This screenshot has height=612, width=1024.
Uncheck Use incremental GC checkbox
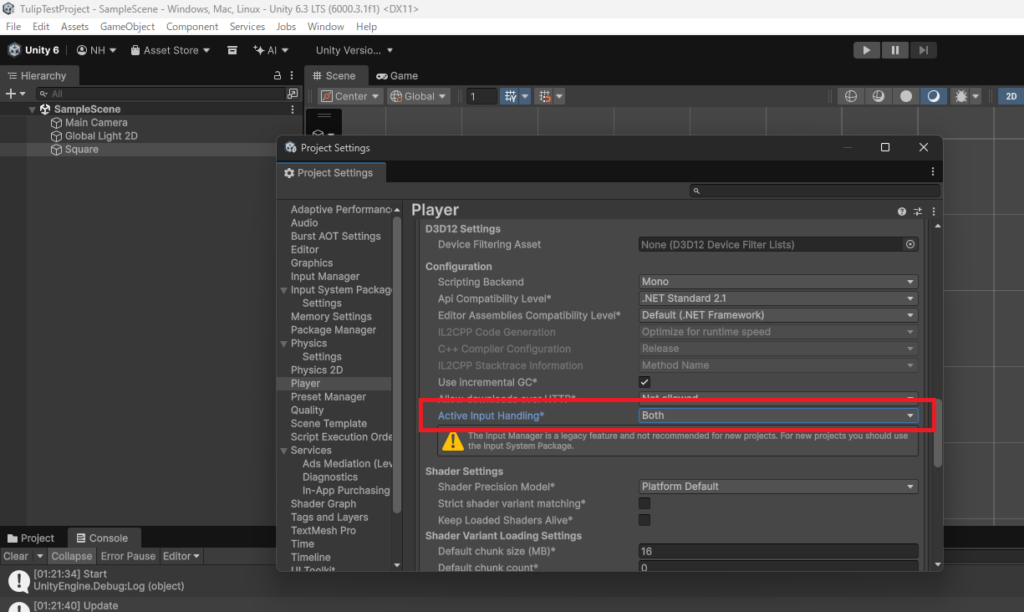(x=645, y=382)
